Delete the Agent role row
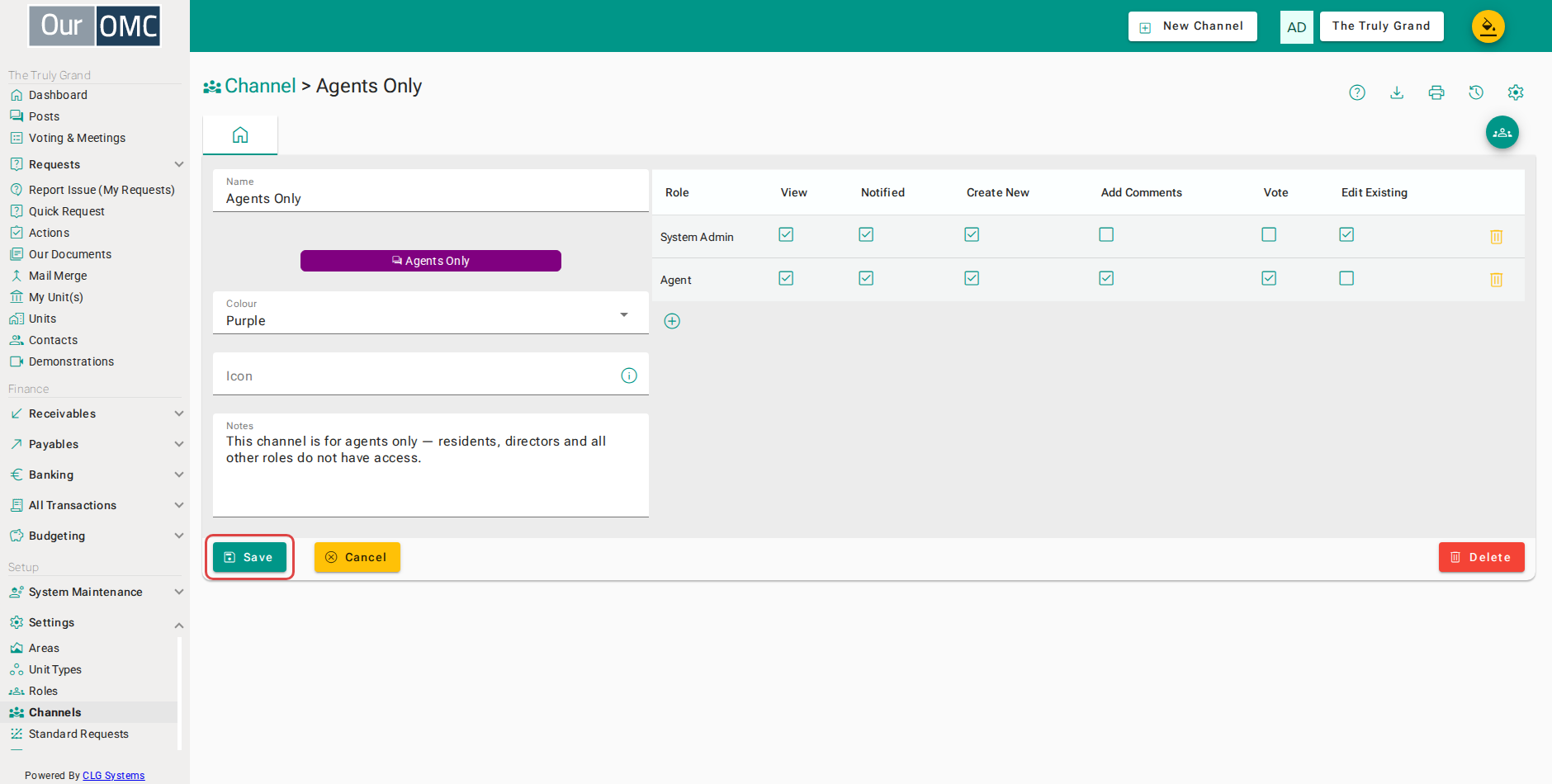1552x784 pixels. 1496,280
